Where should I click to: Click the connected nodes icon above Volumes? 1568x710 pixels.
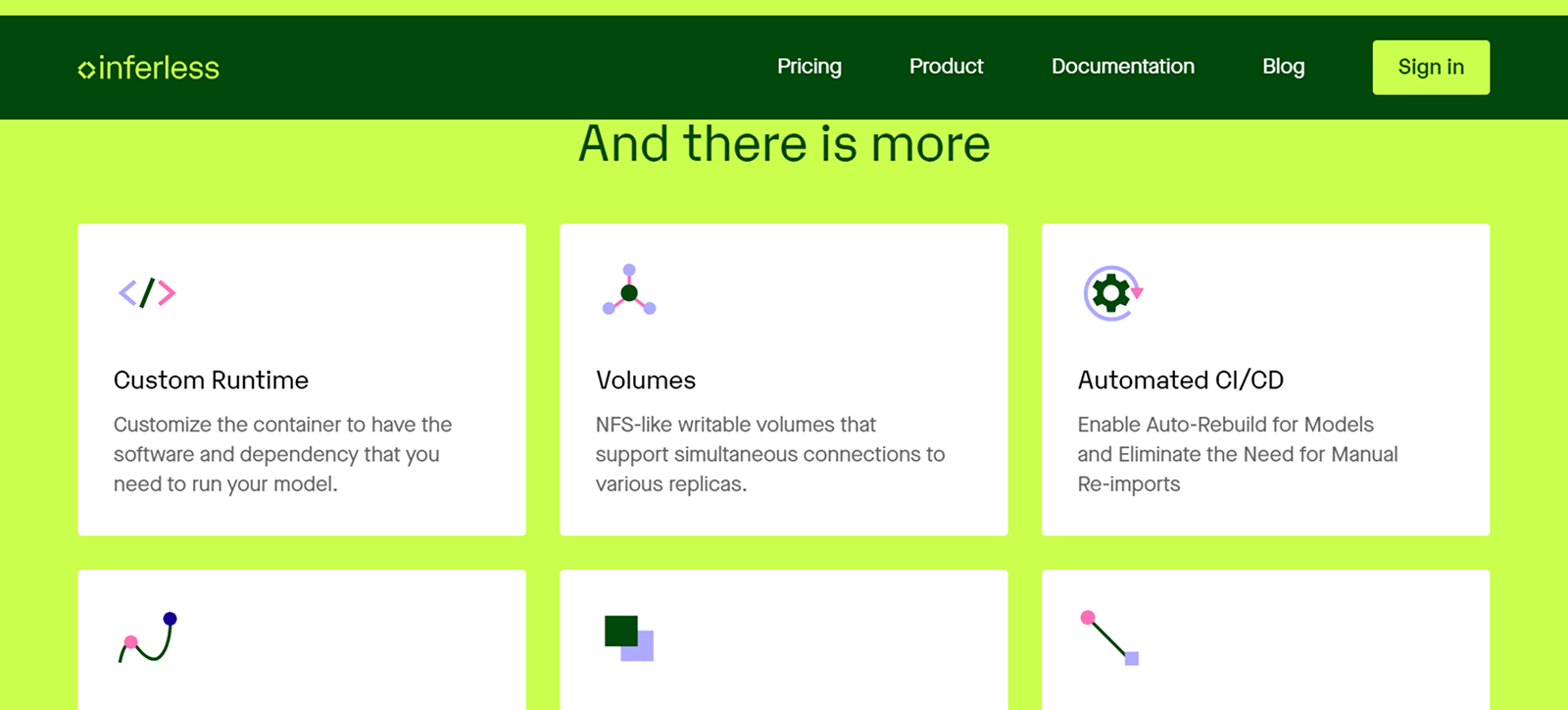[629, 289]
